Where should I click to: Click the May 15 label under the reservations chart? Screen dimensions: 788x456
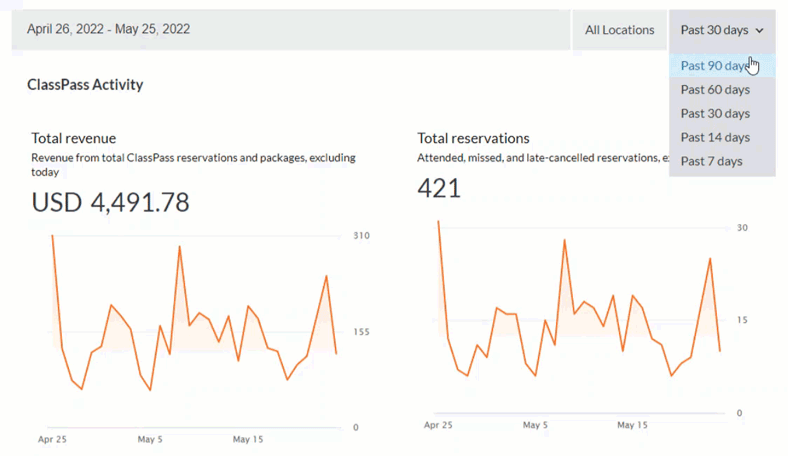point(632,425)
